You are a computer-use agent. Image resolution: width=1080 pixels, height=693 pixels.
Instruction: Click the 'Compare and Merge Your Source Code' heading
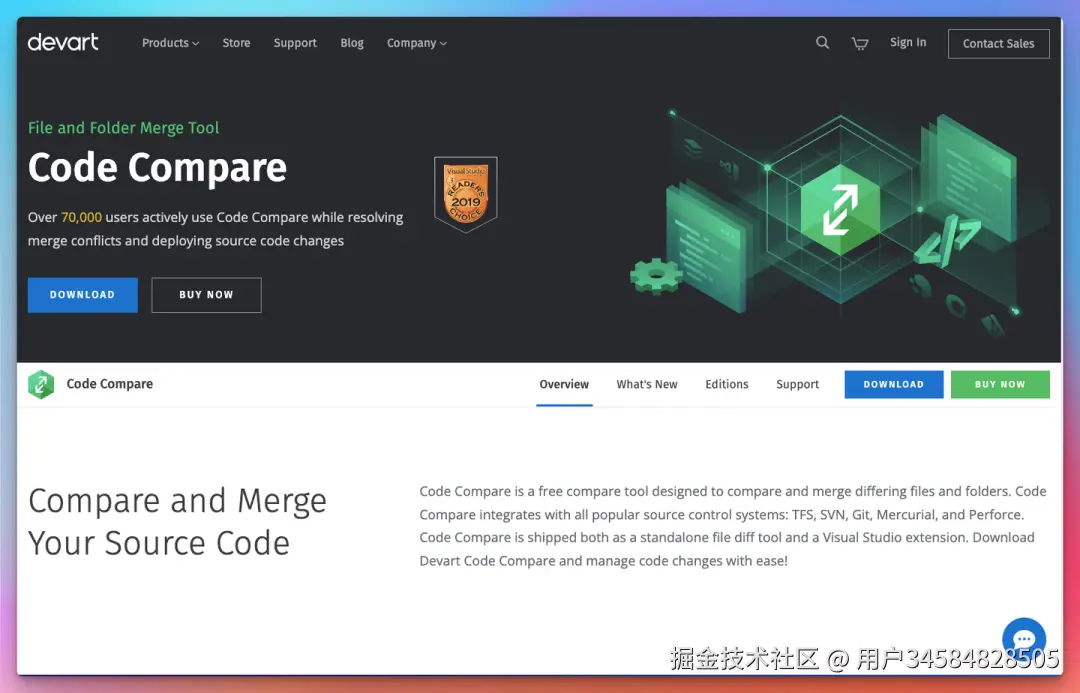click(x=177, y=521)
